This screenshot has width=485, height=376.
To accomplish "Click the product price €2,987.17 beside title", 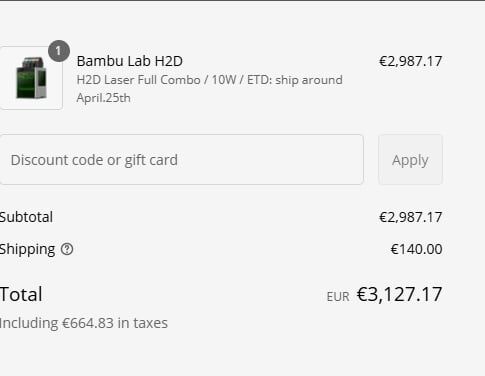I will coord(411,61).
